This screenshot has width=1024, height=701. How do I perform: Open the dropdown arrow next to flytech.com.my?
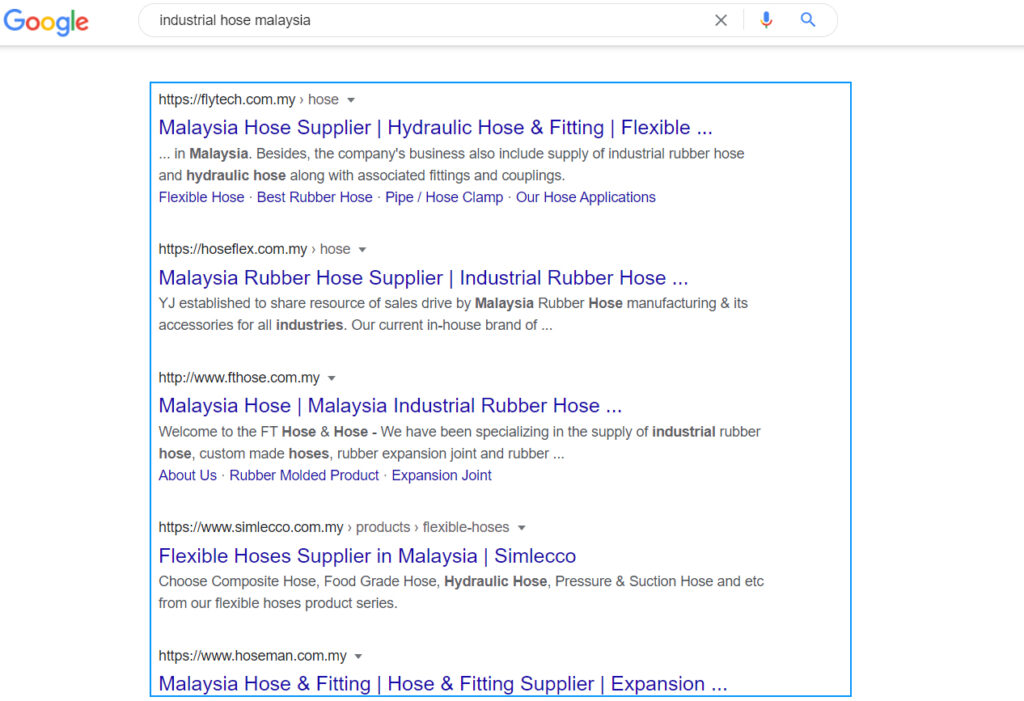point(353,99)
